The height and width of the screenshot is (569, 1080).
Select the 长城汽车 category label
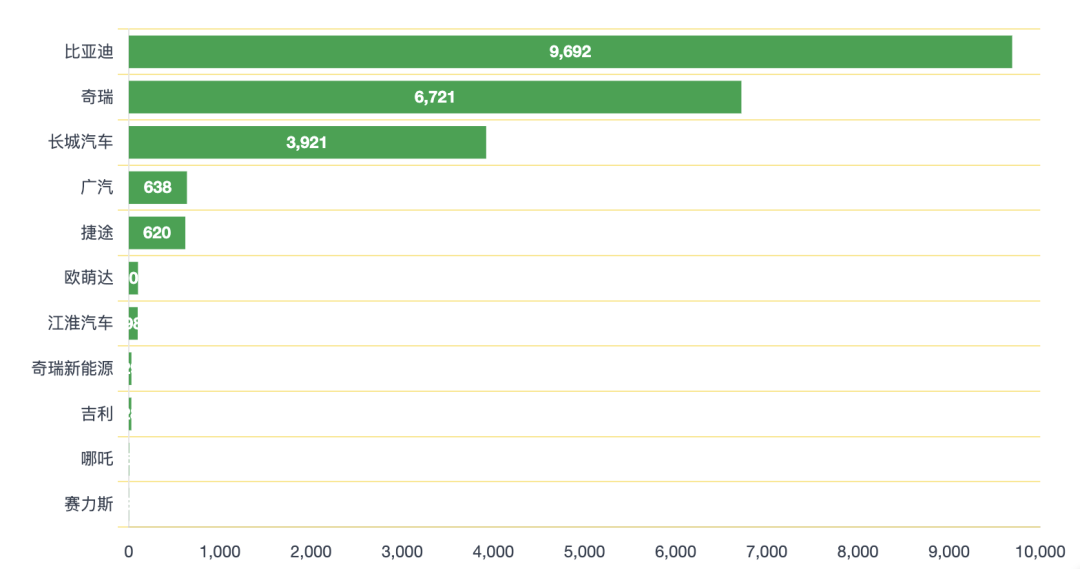click(81, 142)
